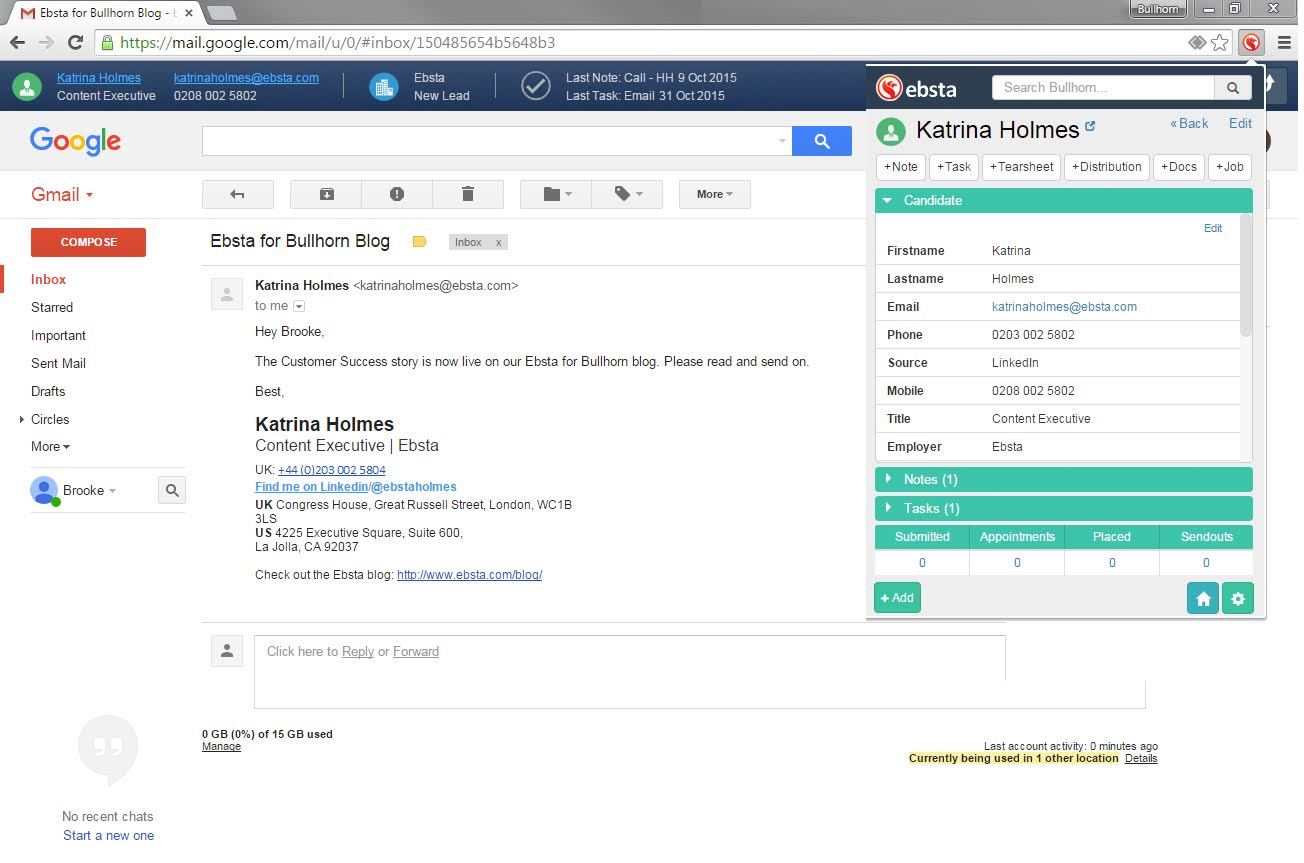The image size is (1304, 863).
Task: Click the +Tearsheet button
Action: pos(1021,167)
